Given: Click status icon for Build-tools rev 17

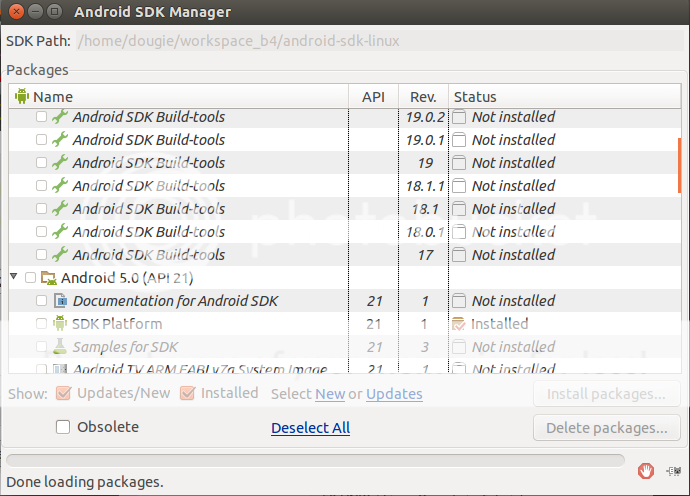Looking at the screenshot, I should point(459,255).
